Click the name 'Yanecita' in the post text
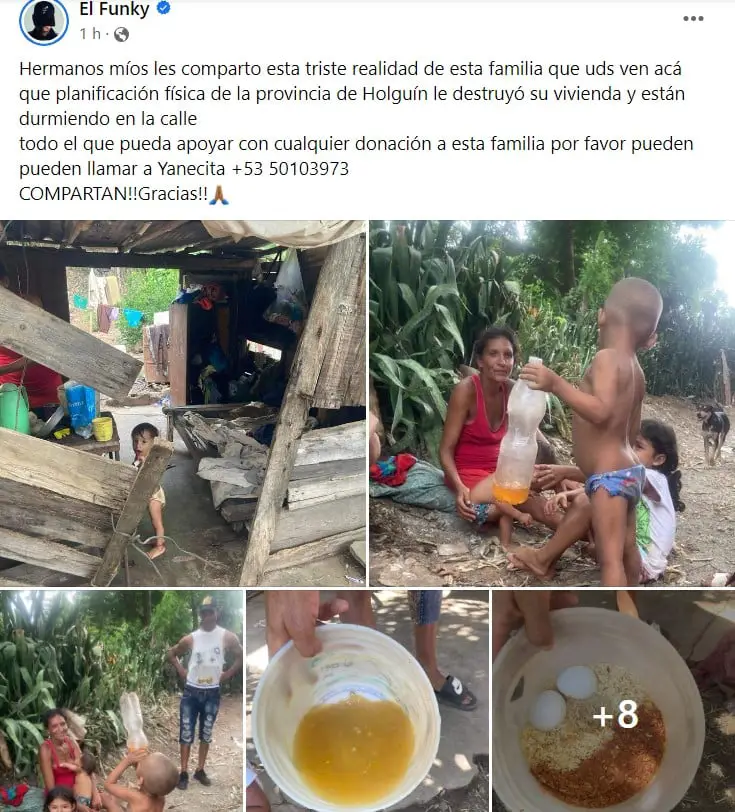Image resolution: width=735 pixels, height=812 pixels. coord(191,169)
